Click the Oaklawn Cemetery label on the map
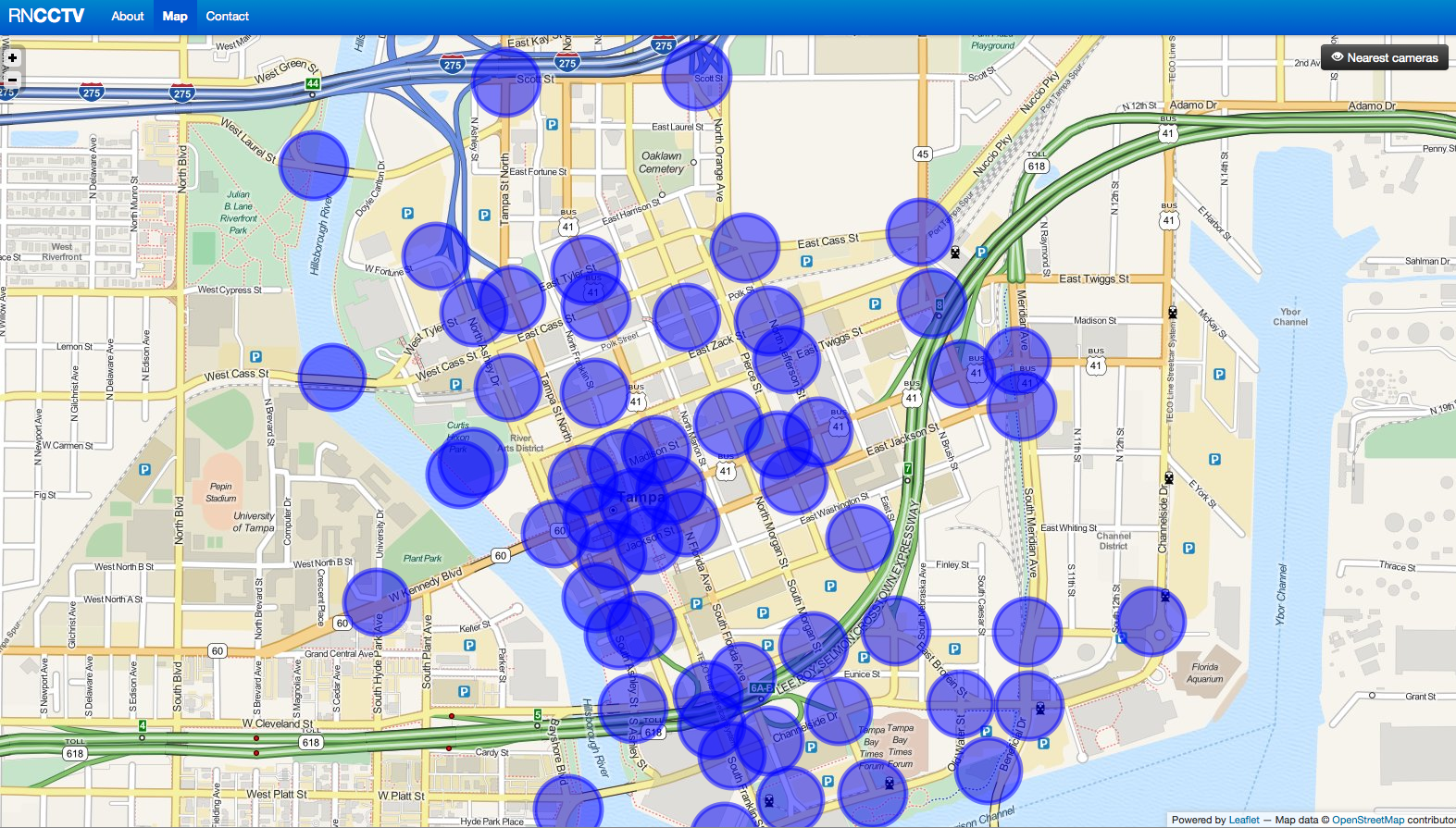Screen dimensions: 1456x828 click(x=662, y=163)
